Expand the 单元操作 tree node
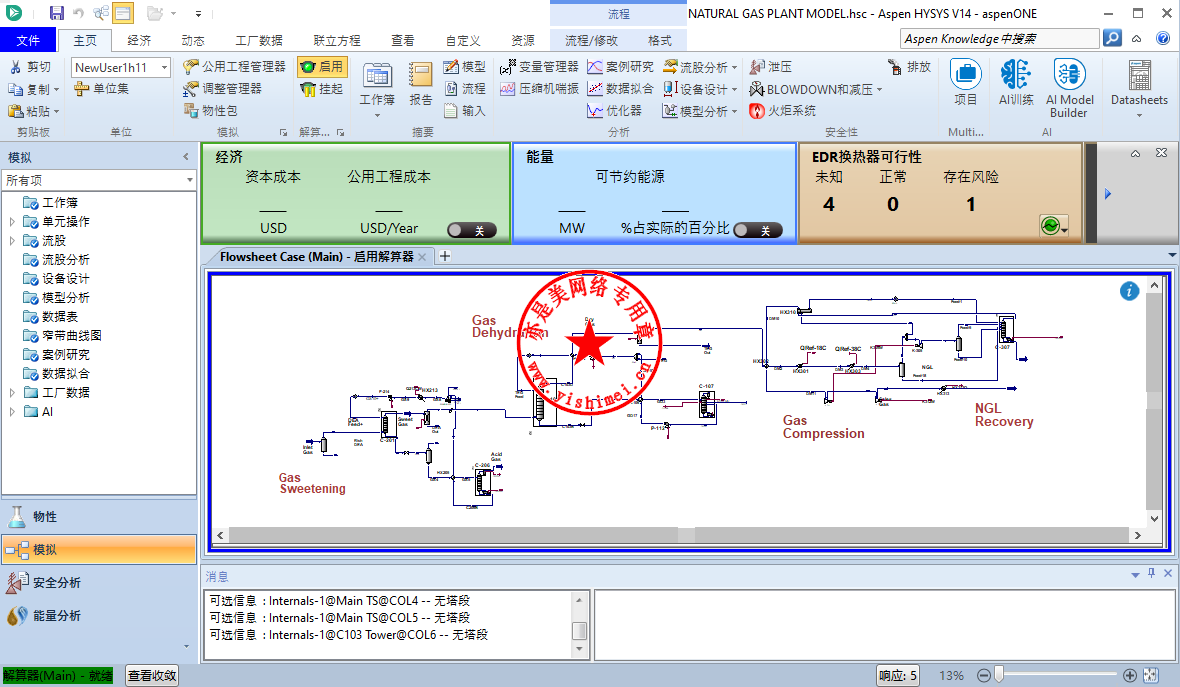The width and height of the screenshot is (1180, 687). tap(12, 222)
